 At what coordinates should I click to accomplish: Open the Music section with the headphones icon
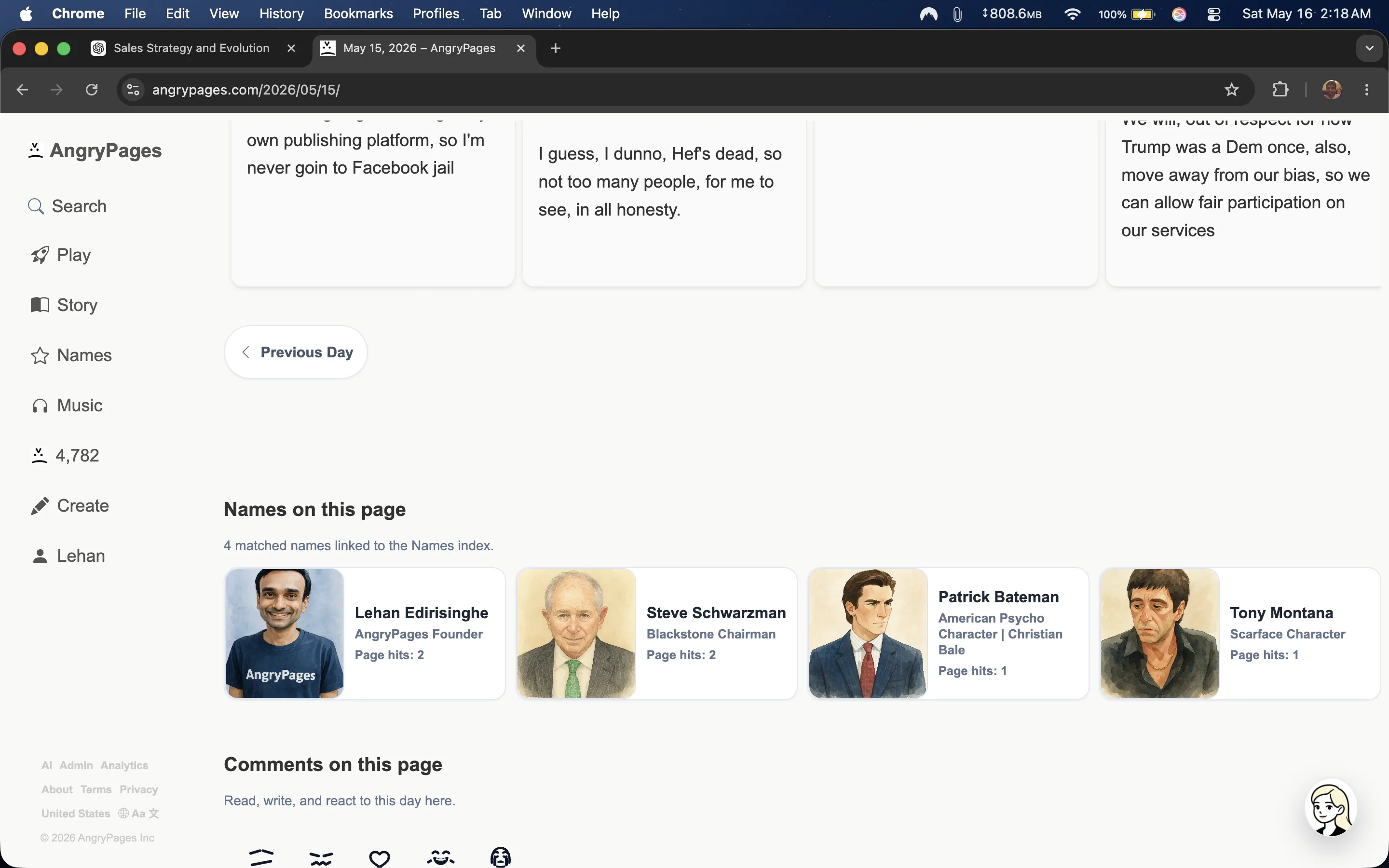(67, 405)
